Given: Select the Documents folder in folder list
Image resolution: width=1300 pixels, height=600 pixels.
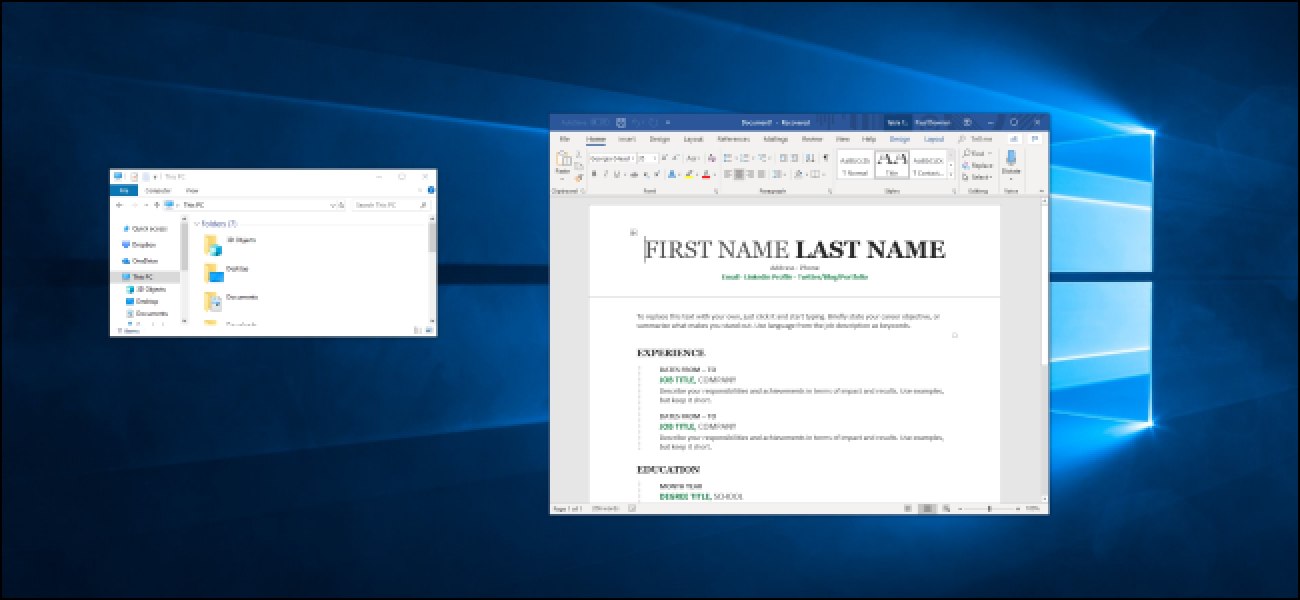Looking at the screenshot, I should click(x=231, y=300).
